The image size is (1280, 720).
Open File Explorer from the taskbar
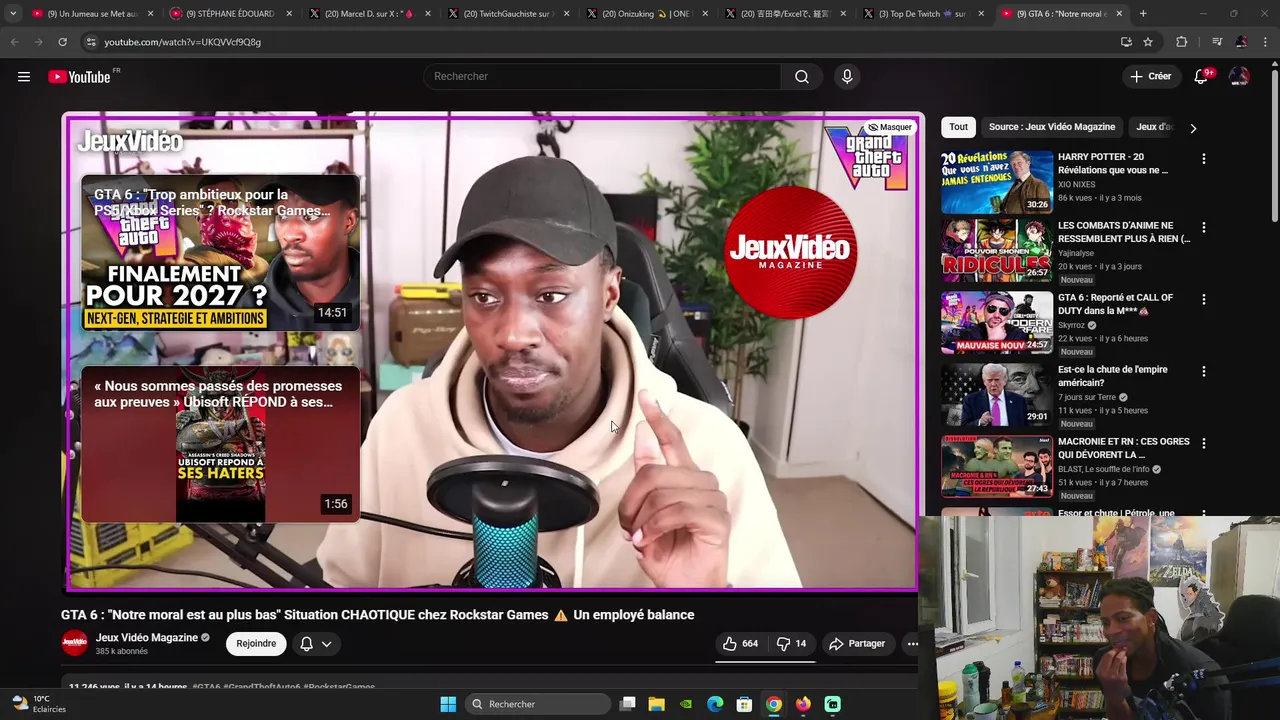pyautogui.click(x=656, y=704)
